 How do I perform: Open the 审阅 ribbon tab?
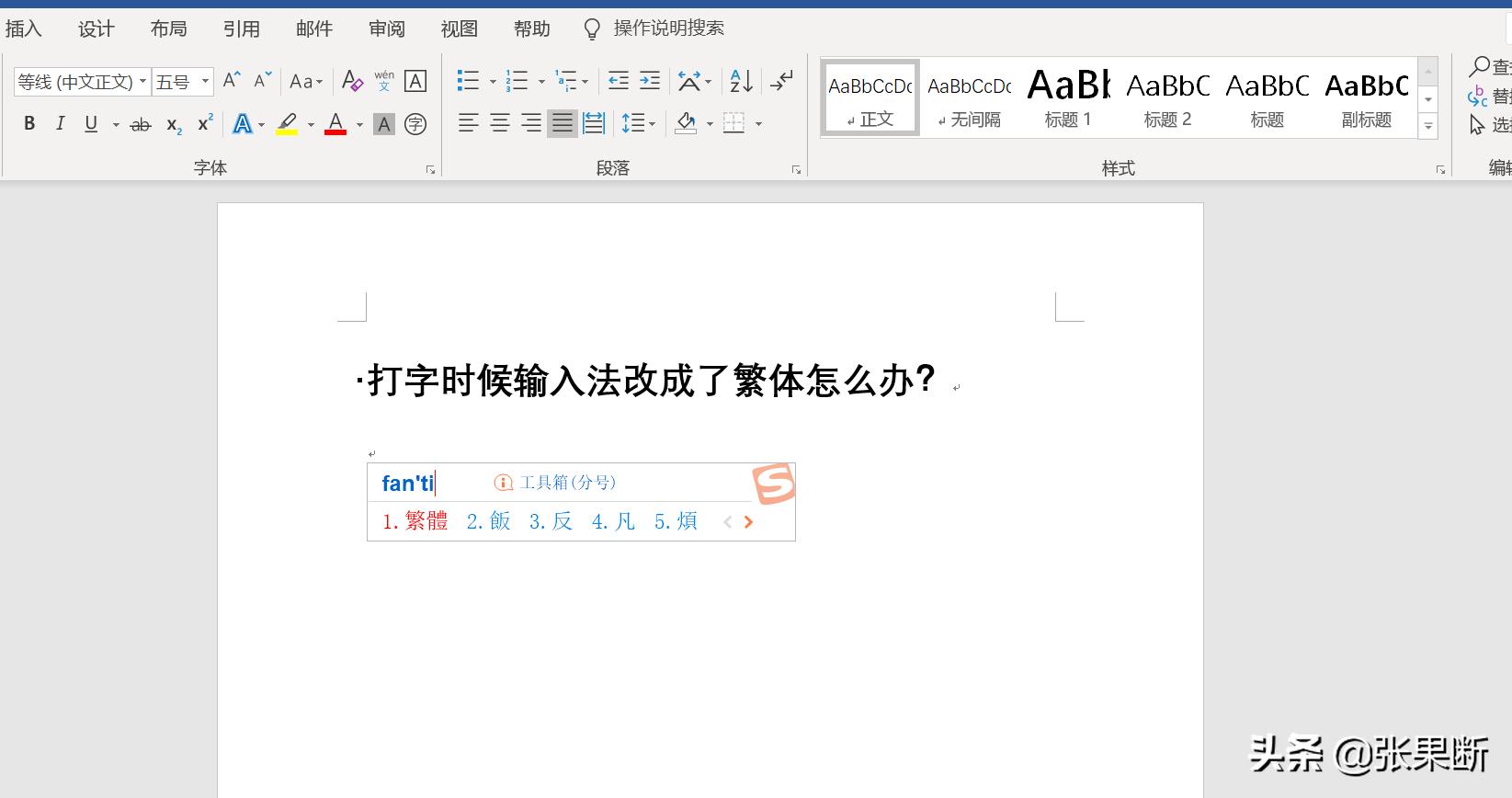pos(386,28)
